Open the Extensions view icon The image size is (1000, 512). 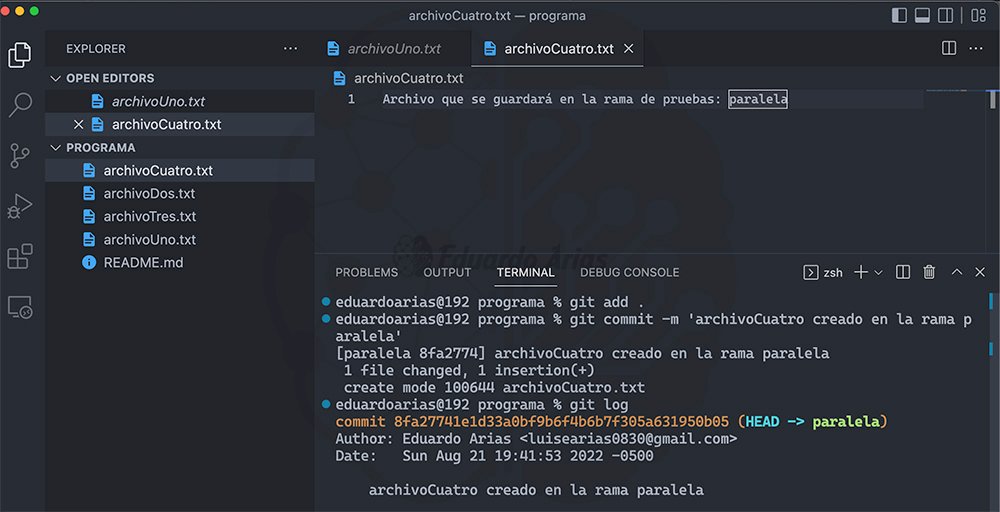(x=19, y=257)
